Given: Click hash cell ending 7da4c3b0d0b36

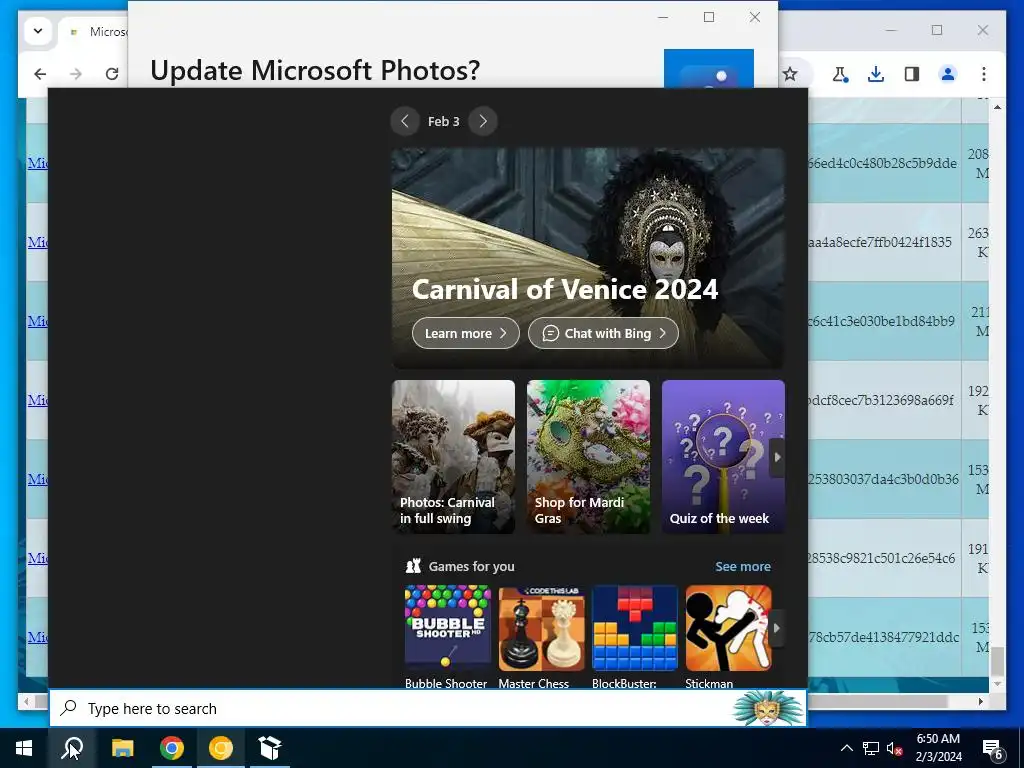Looking at the screenshot, I should coord(884,479).
